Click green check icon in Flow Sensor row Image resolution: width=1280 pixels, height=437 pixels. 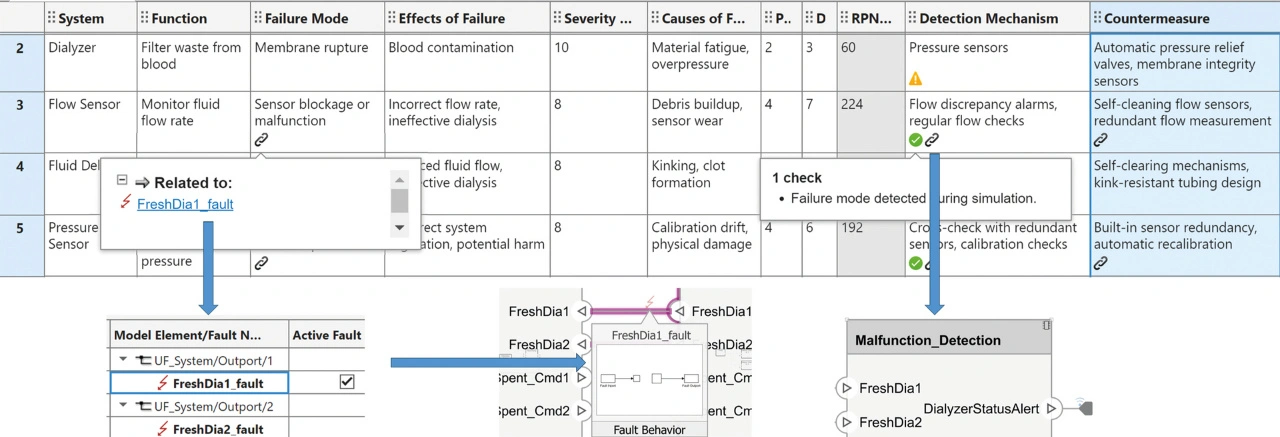916,140
